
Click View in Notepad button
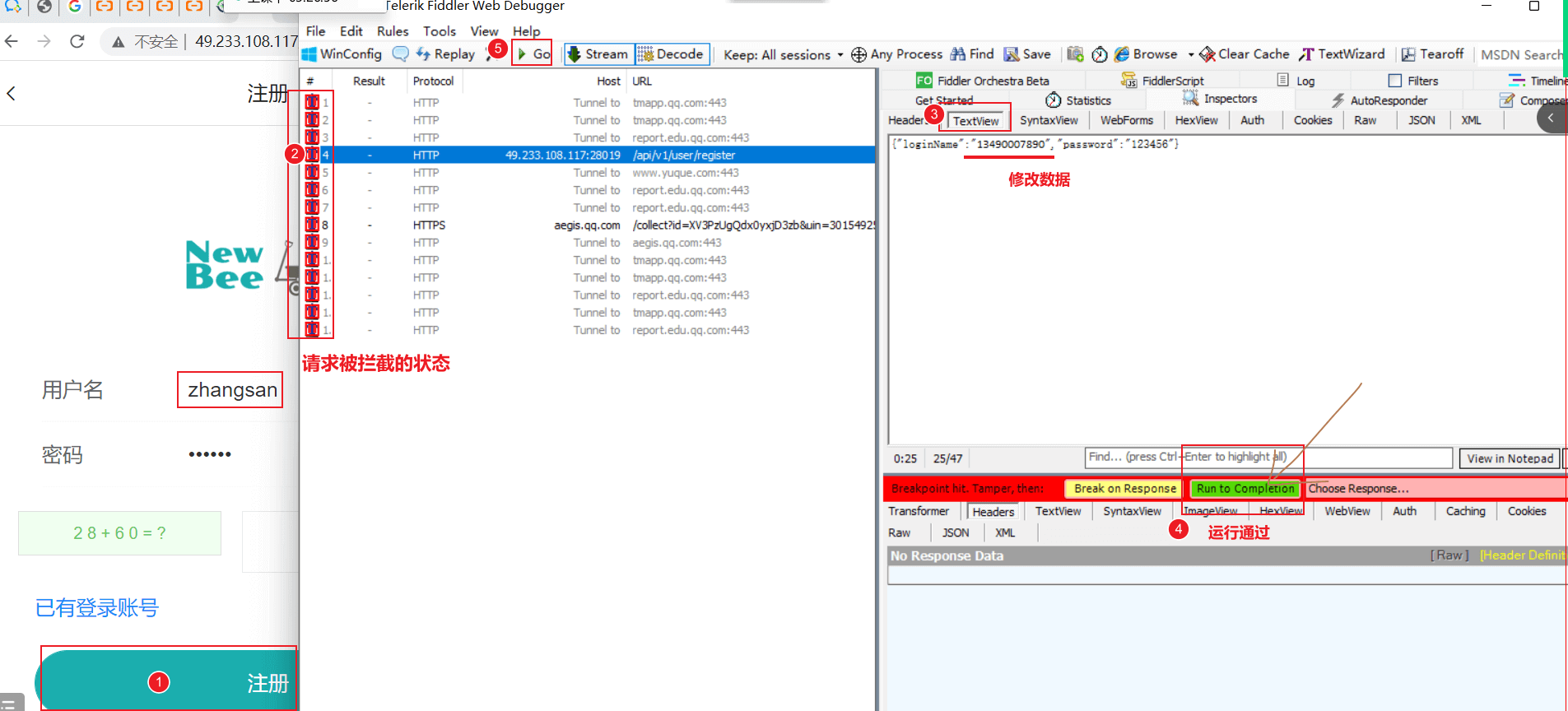[x=1510, y=458]
